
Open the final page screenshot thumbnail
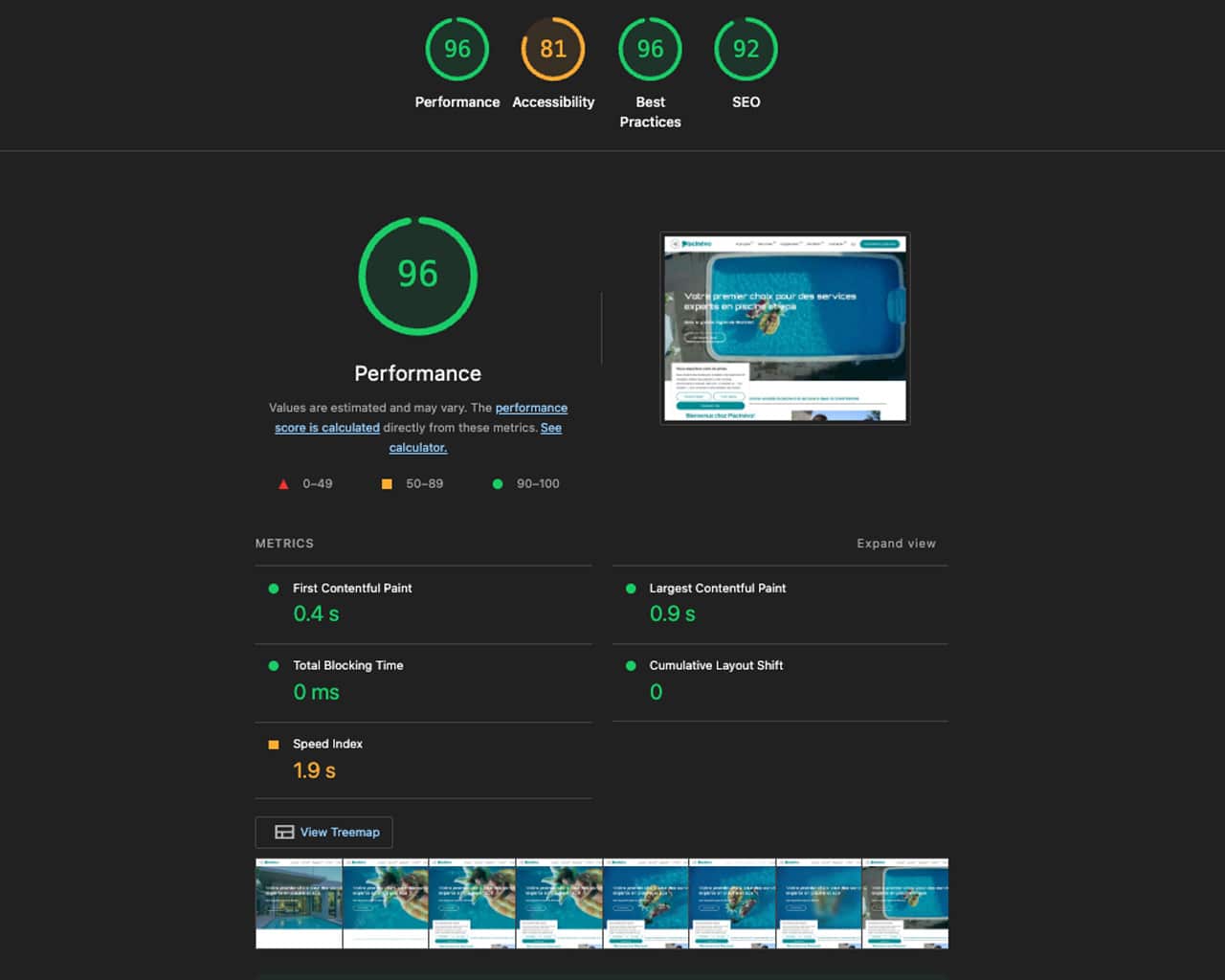pos(785,328)
